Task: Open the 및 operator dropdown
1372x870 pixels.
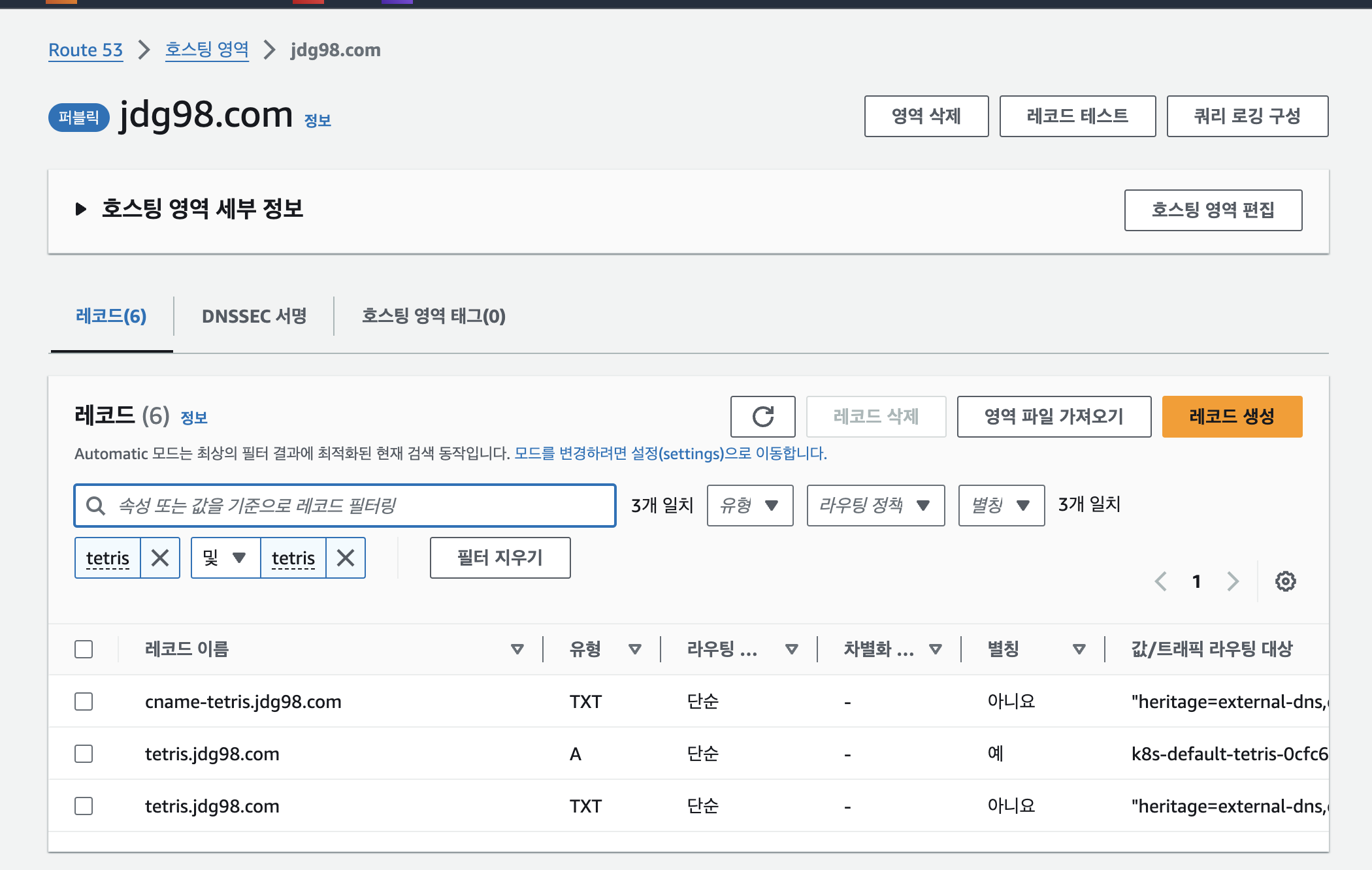Action: [x=225, y=558]
